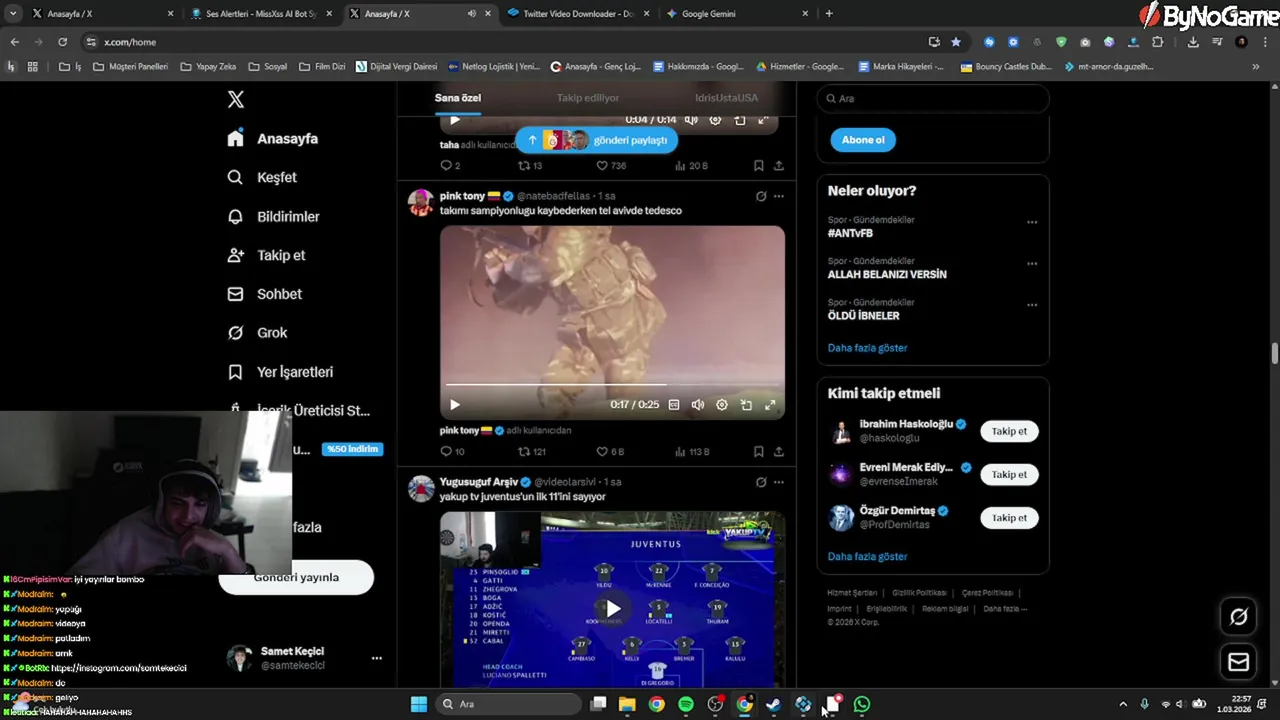Image resolution: width=1280 pixels, height=720 pixels.
Task: Open the X logo home icon
Action: [235, 99]
